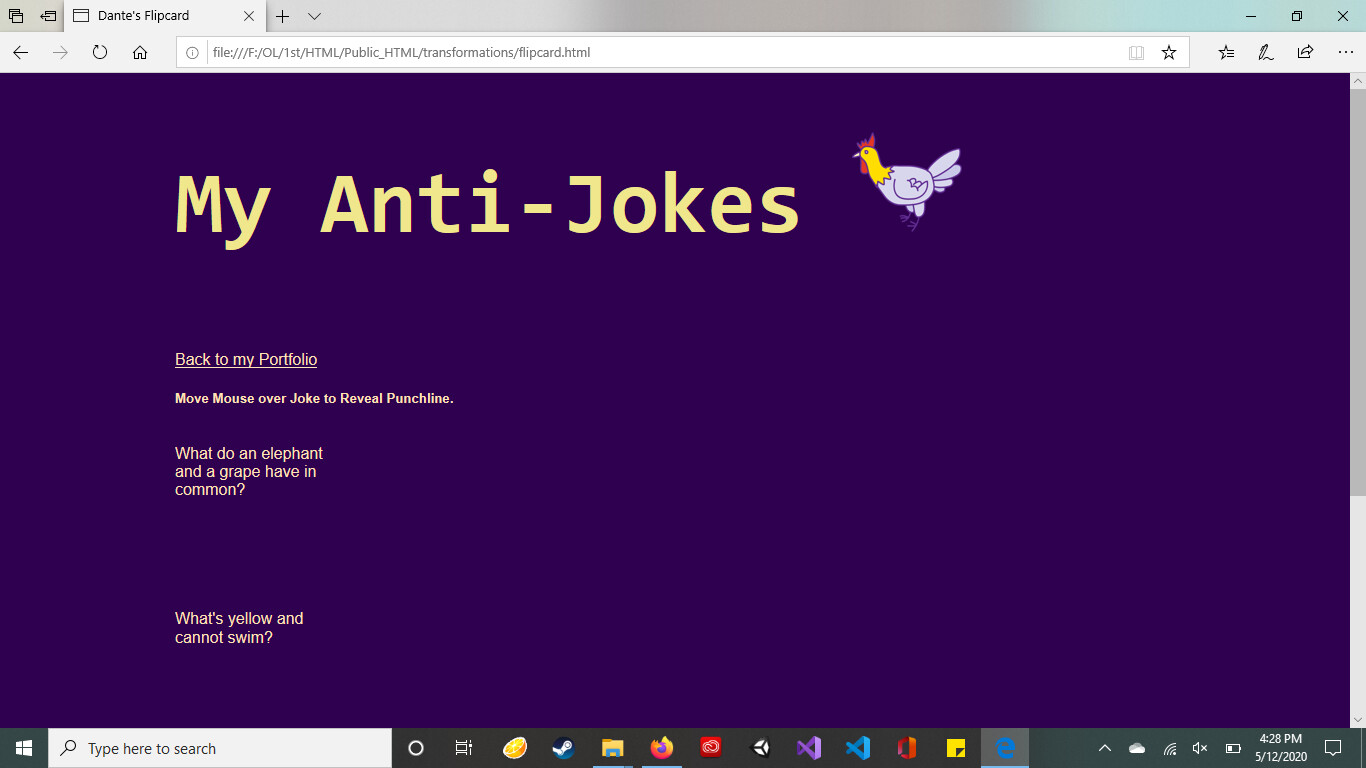Launch Steam from the taskbar
Screen dimensions: 1366x768
tap(562, 747)
